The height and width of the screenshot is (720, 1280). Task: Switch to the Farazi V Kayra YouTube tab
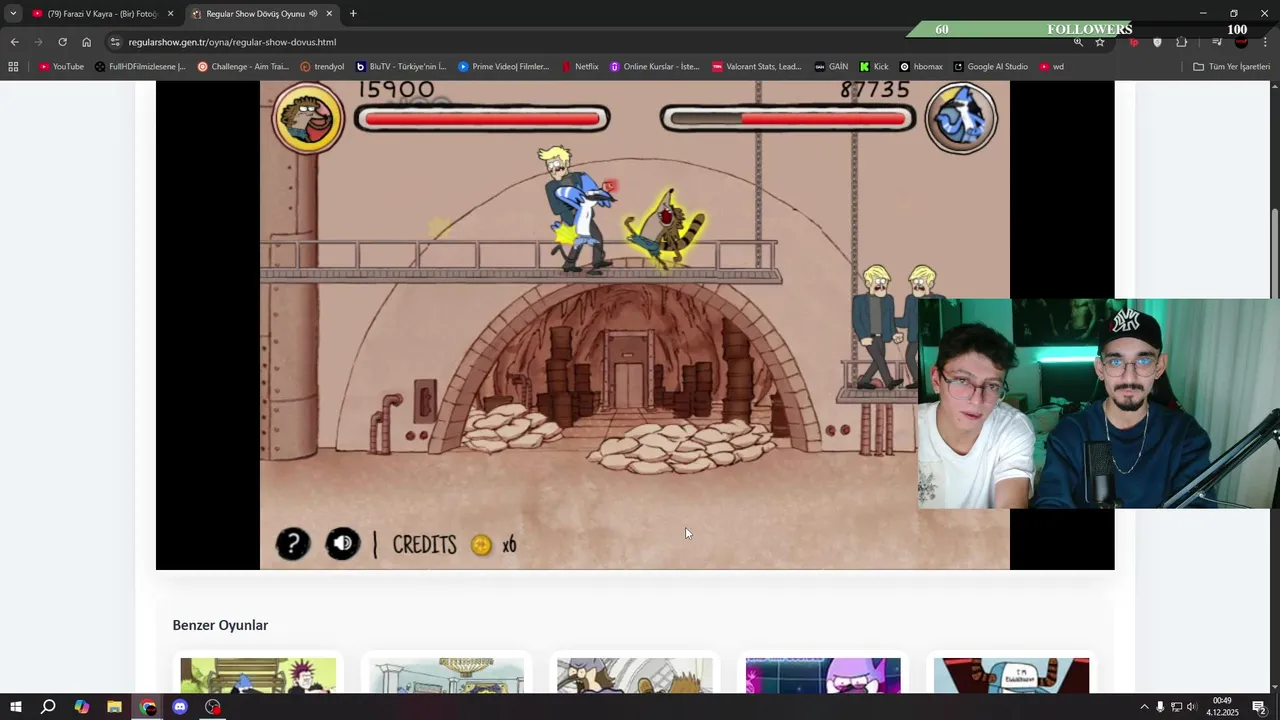pyautogui.click(x=102, y=14)
